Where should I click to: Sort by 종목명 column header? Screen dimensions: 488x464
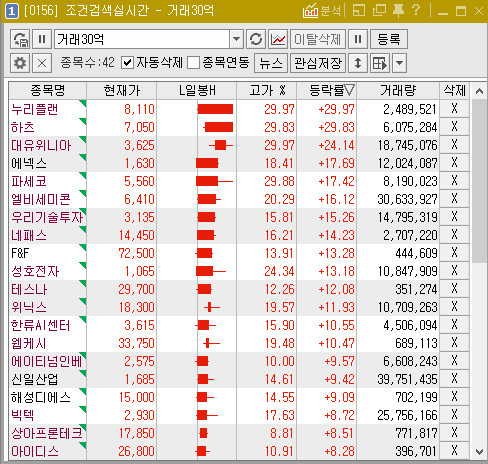pos(48,90)
